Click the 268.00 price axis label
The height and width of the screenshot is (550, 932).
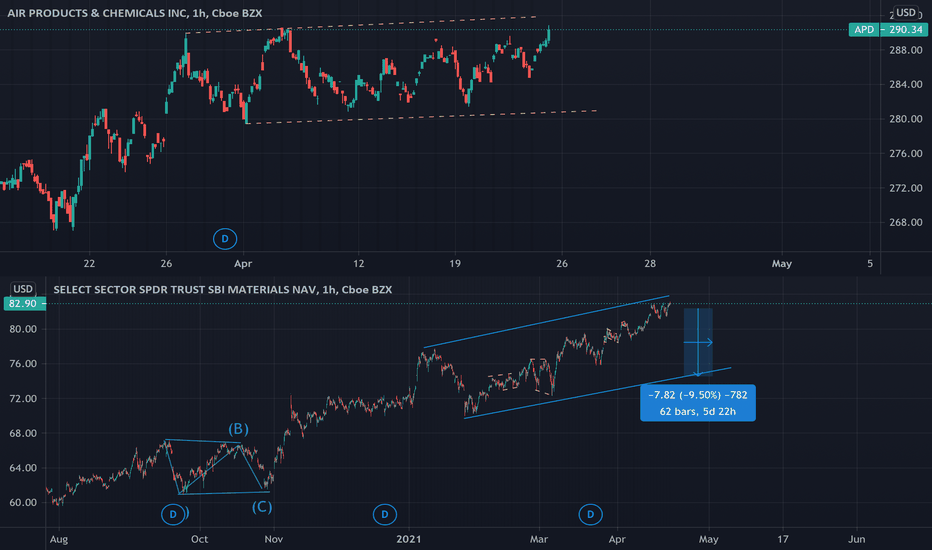coord(905,222)
